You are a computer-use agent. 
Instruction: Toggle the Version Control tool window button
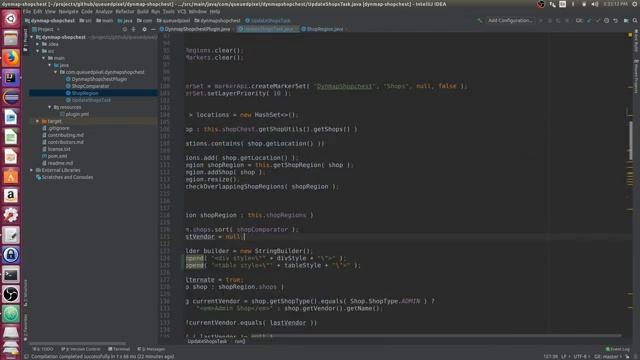tap(81, 349)
